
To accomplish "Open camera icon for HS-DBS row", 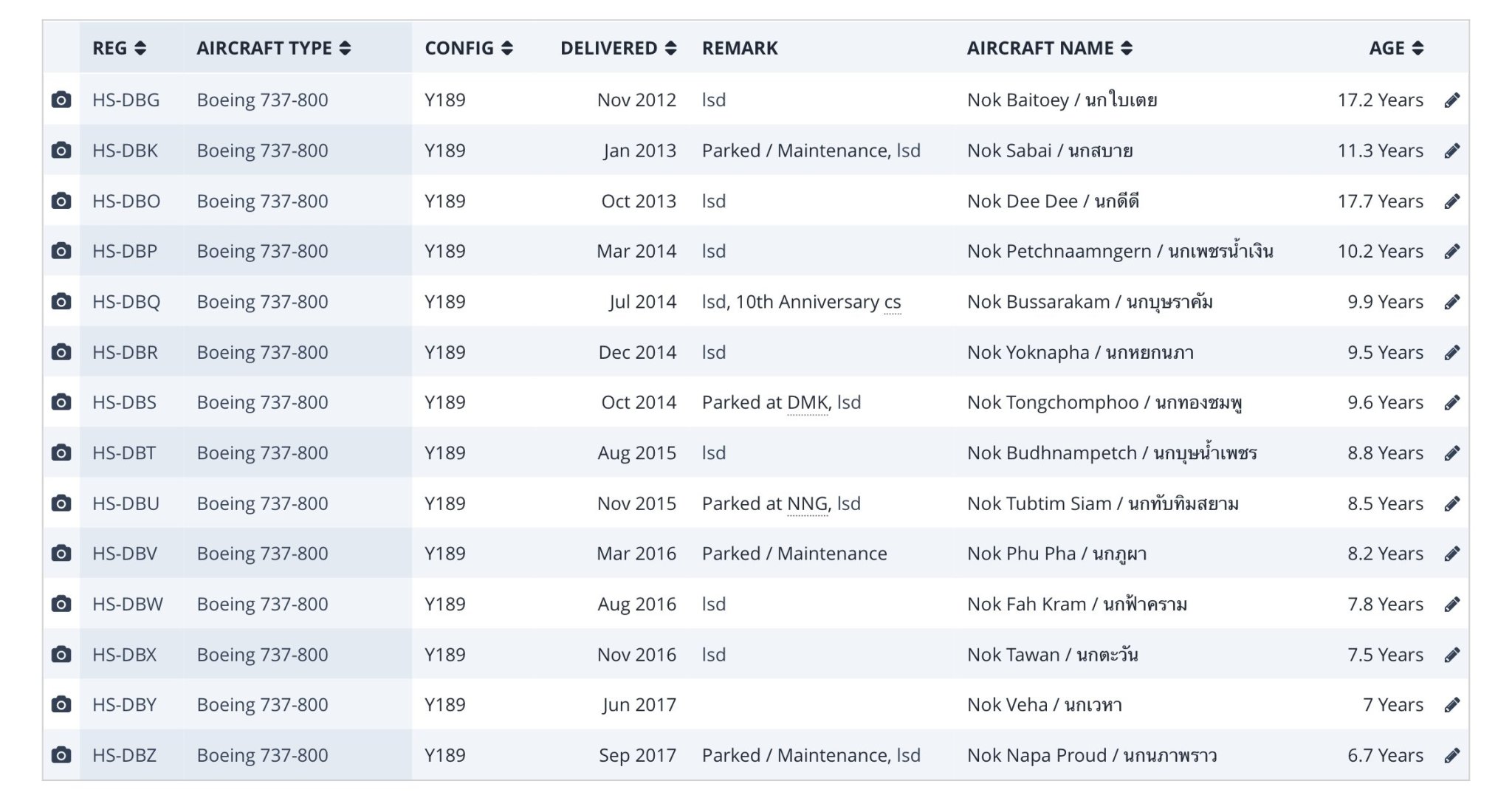I will pos(61,402).
